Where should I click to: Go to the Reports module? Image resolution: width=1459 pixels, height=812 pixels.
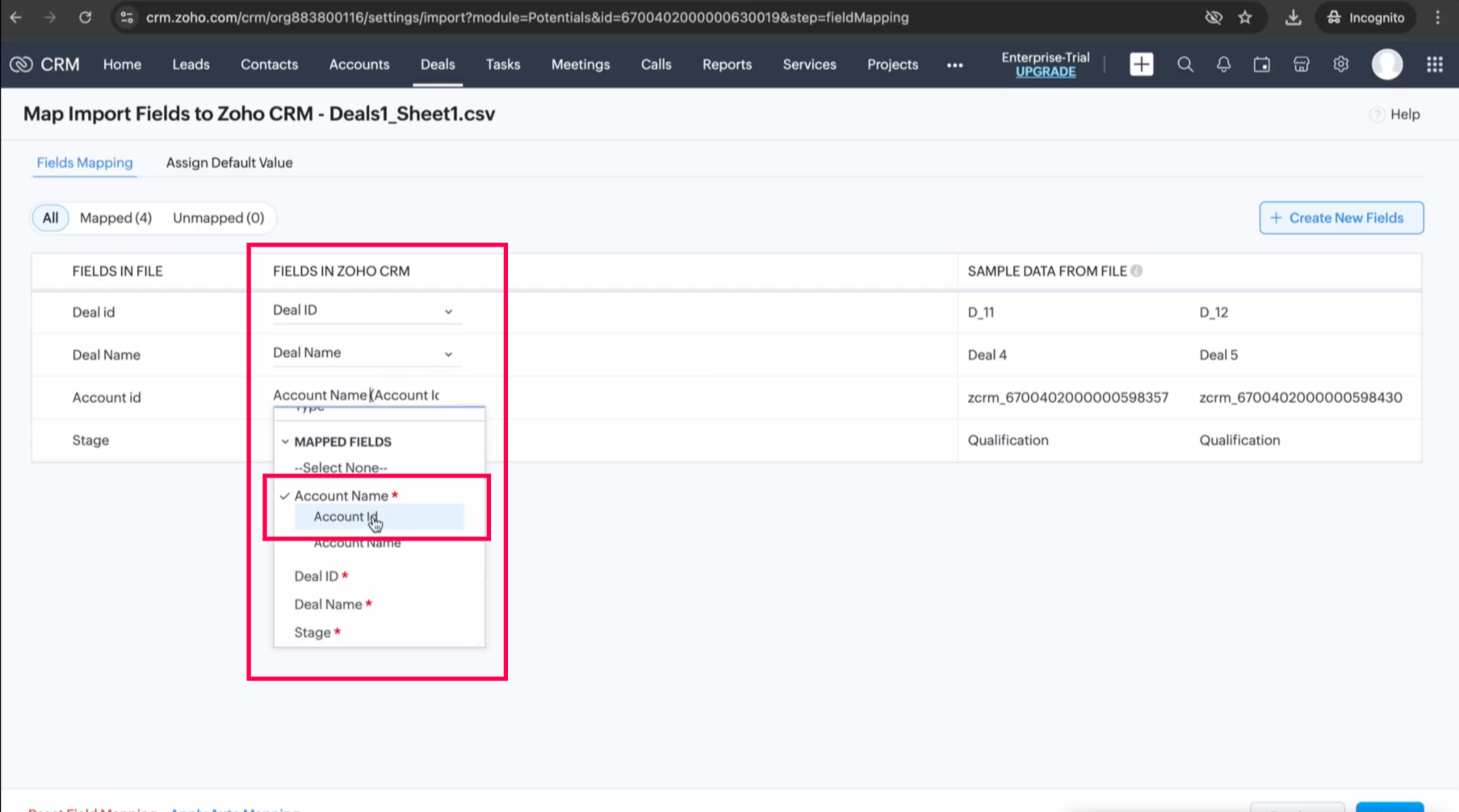[727, 65]
